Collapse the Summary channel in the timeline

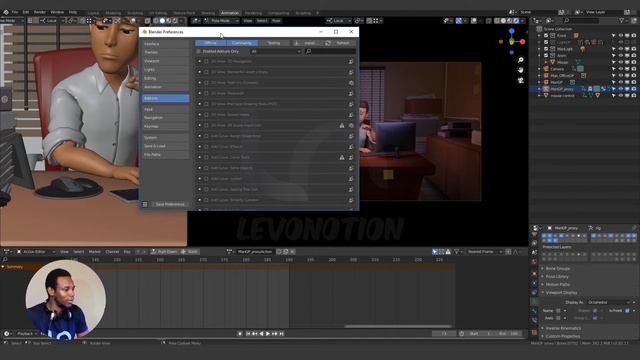(x=3, y=267)
